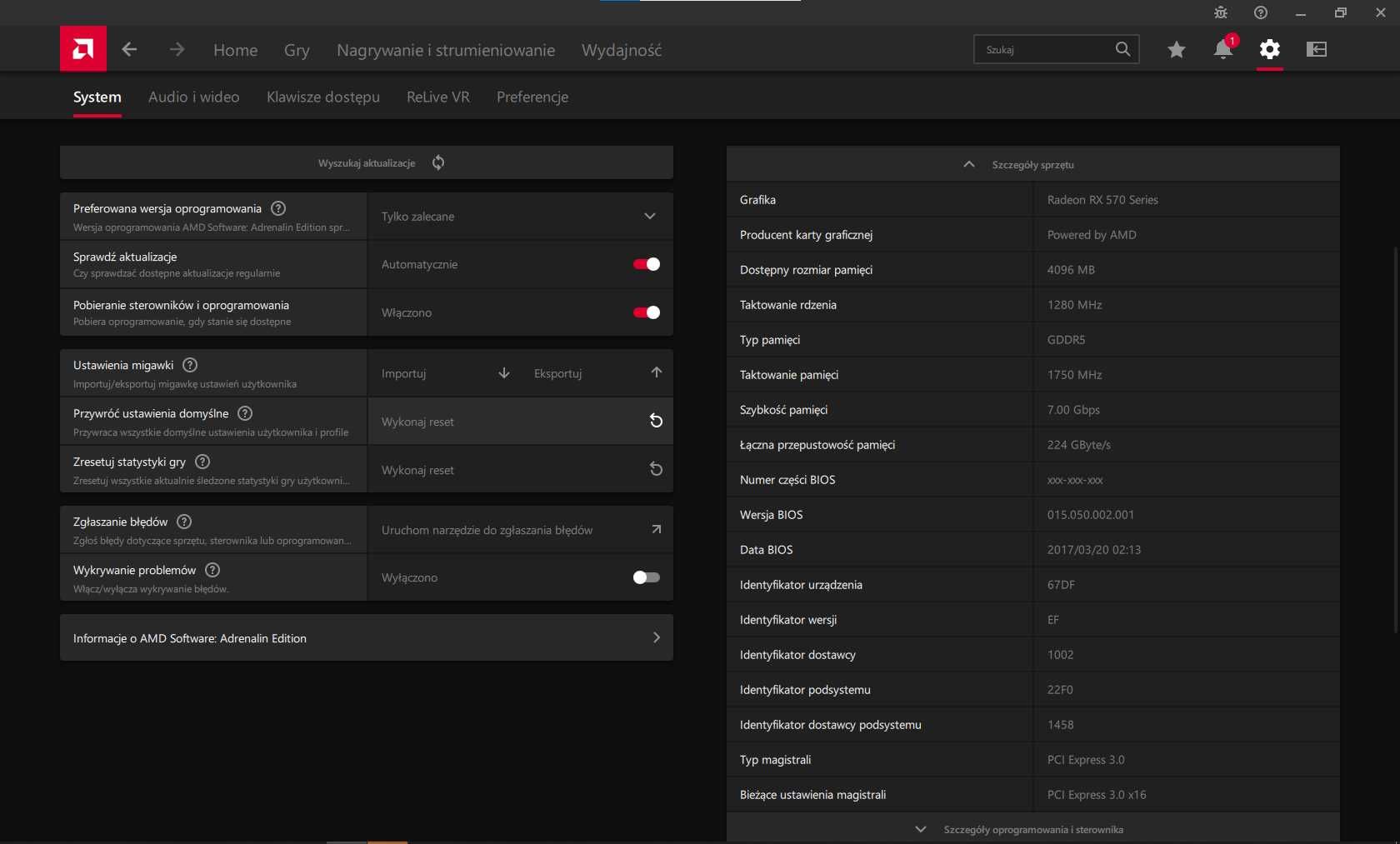Show help for Przywróć ustawienia domyślne
The image size is (1400, 844).
coord(245,413)
